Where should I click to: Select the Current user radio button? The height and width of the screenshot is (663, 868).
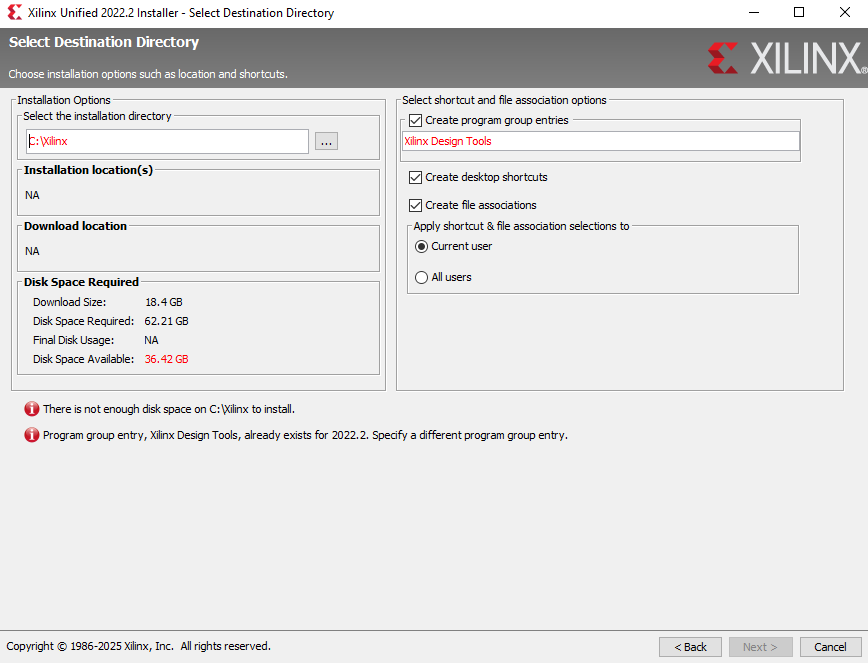[x=421, y=246]
